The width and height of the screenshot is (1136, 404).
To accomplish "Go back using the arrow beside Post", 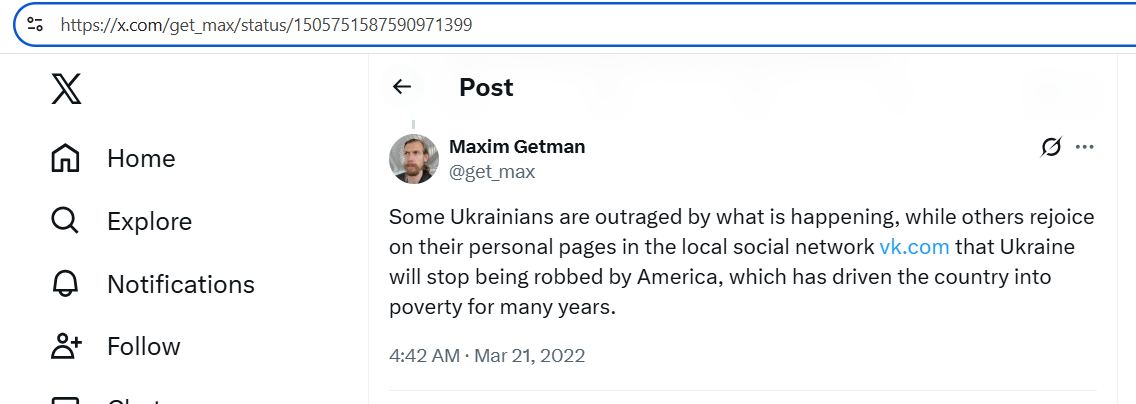I will [402, 87].
